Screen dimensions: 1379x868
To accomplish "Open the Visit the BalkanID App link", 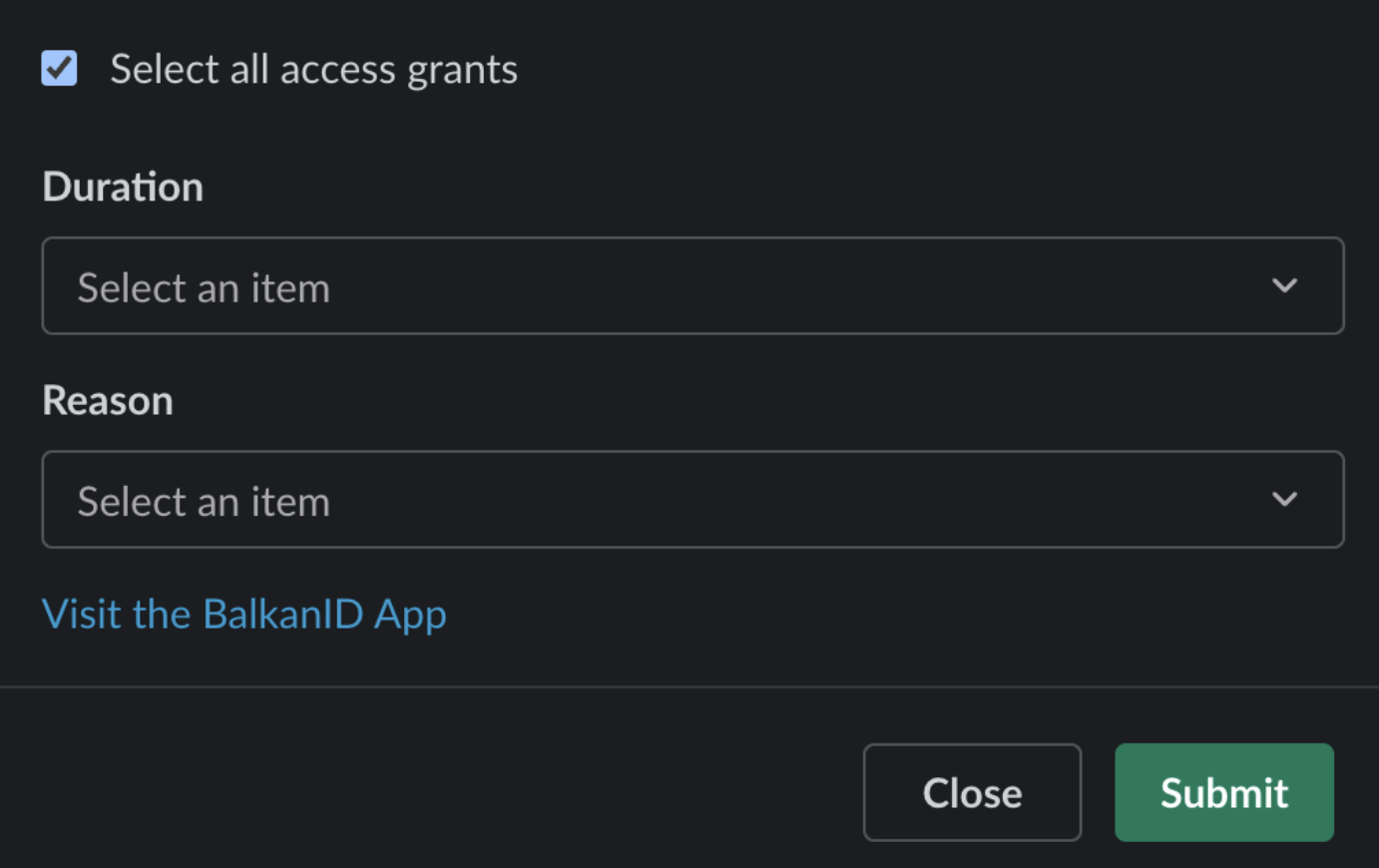I will 244,615.
